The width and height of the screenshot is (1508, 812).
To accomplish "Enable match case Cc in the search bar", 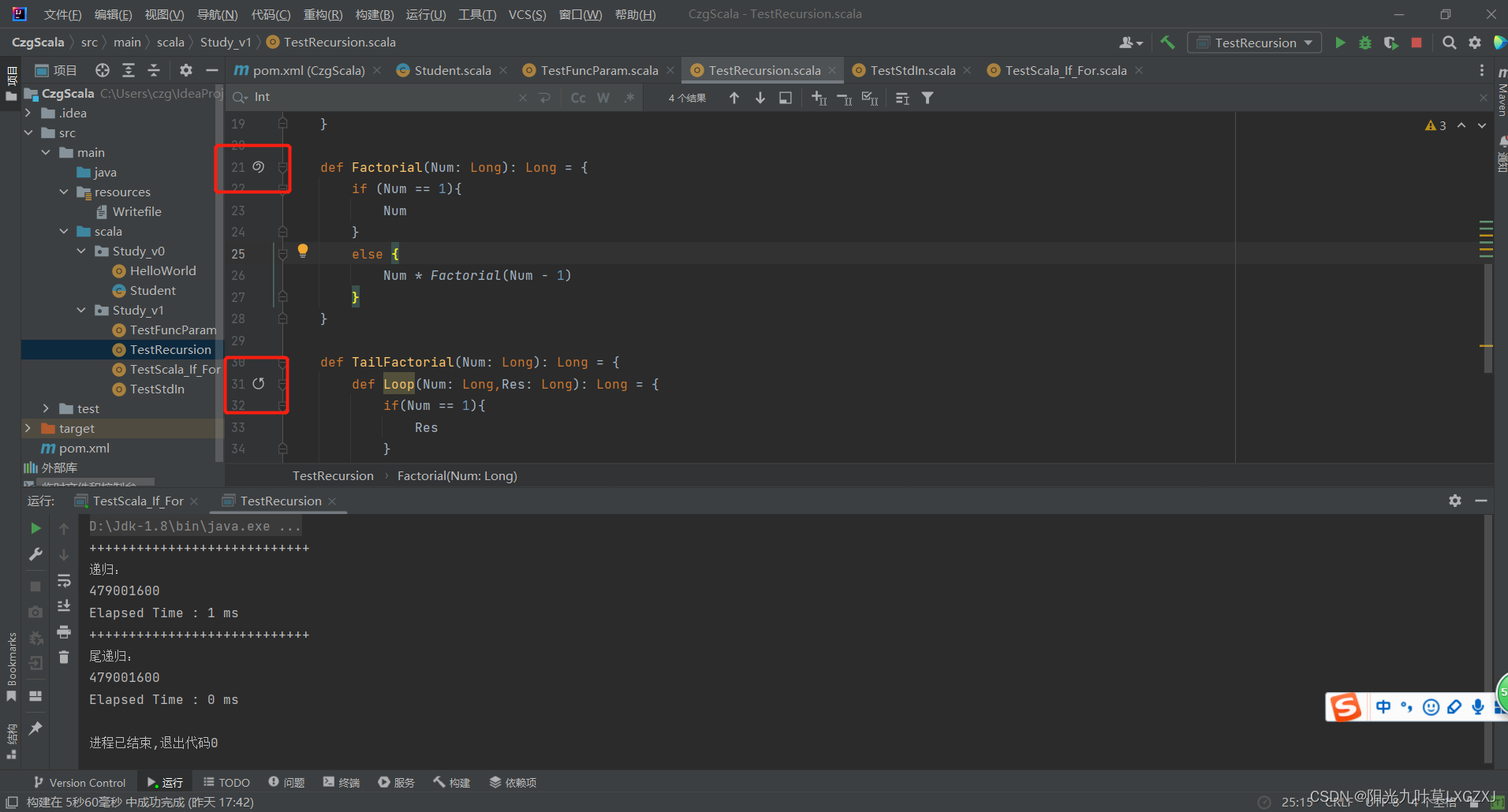I will click(x=578, y=97).
